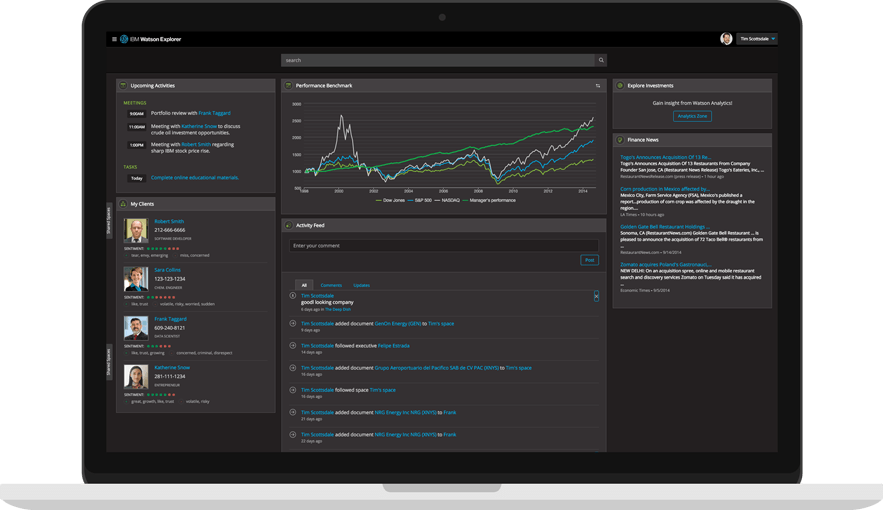Open Frank Taggard's client photo
This screenshot has height=510, width=883.
coord(136,328)
